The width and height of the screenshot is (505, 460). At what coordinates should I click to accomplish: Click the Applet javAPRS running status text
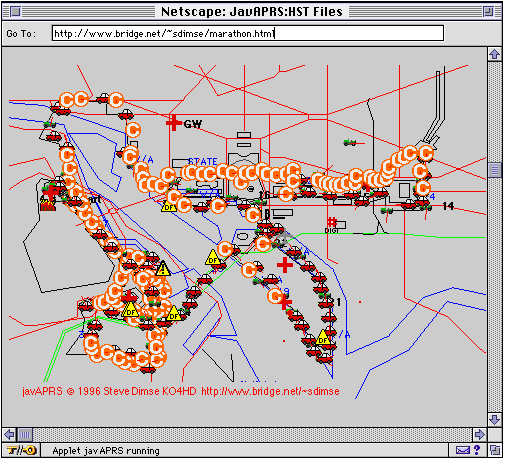(x=106, y=451)
